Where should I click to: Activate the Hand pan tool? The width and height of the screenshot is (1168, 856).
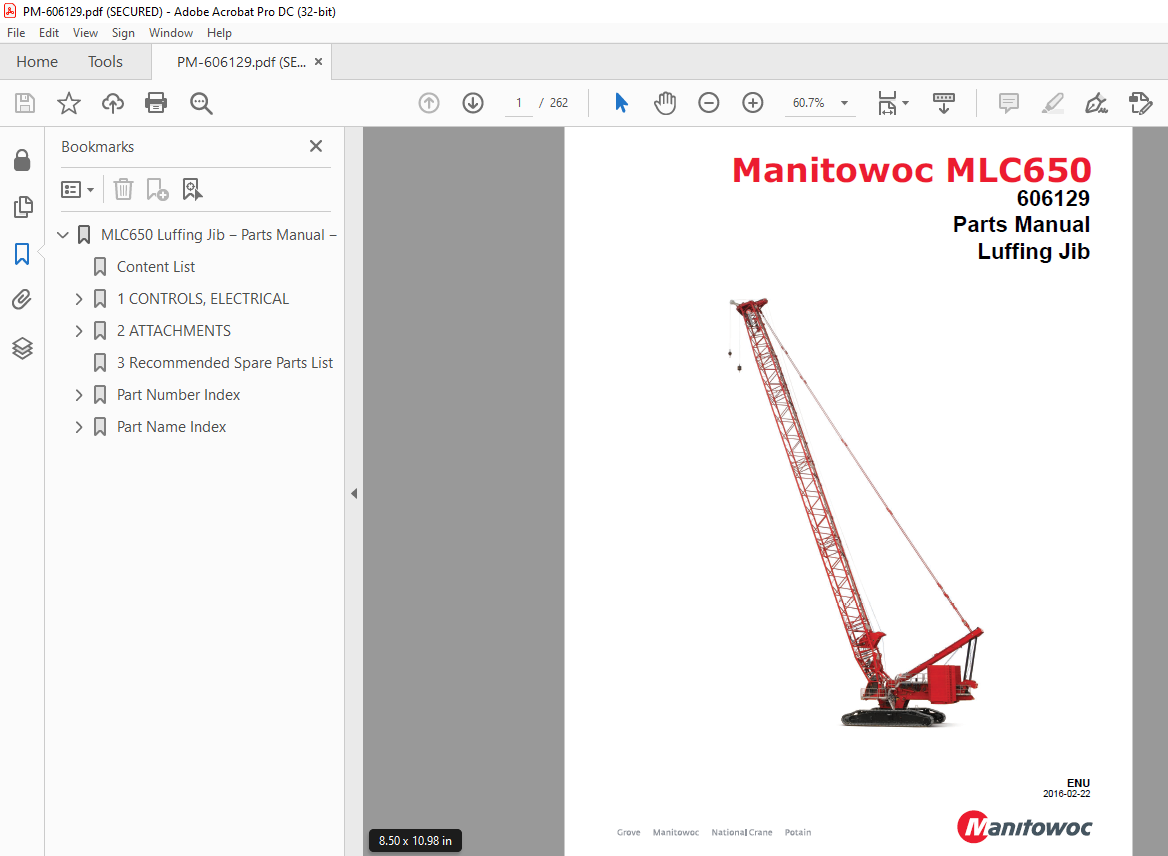664,103
